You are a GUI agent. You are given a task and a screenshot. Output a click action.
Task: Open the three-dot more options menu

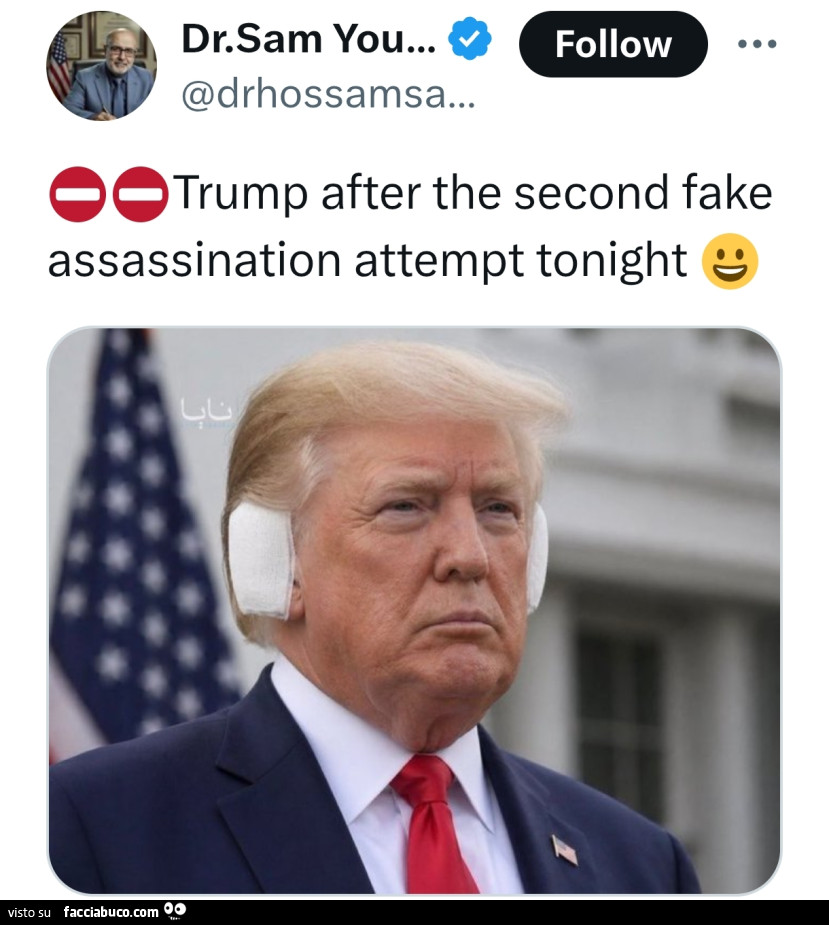pos(757,44)
